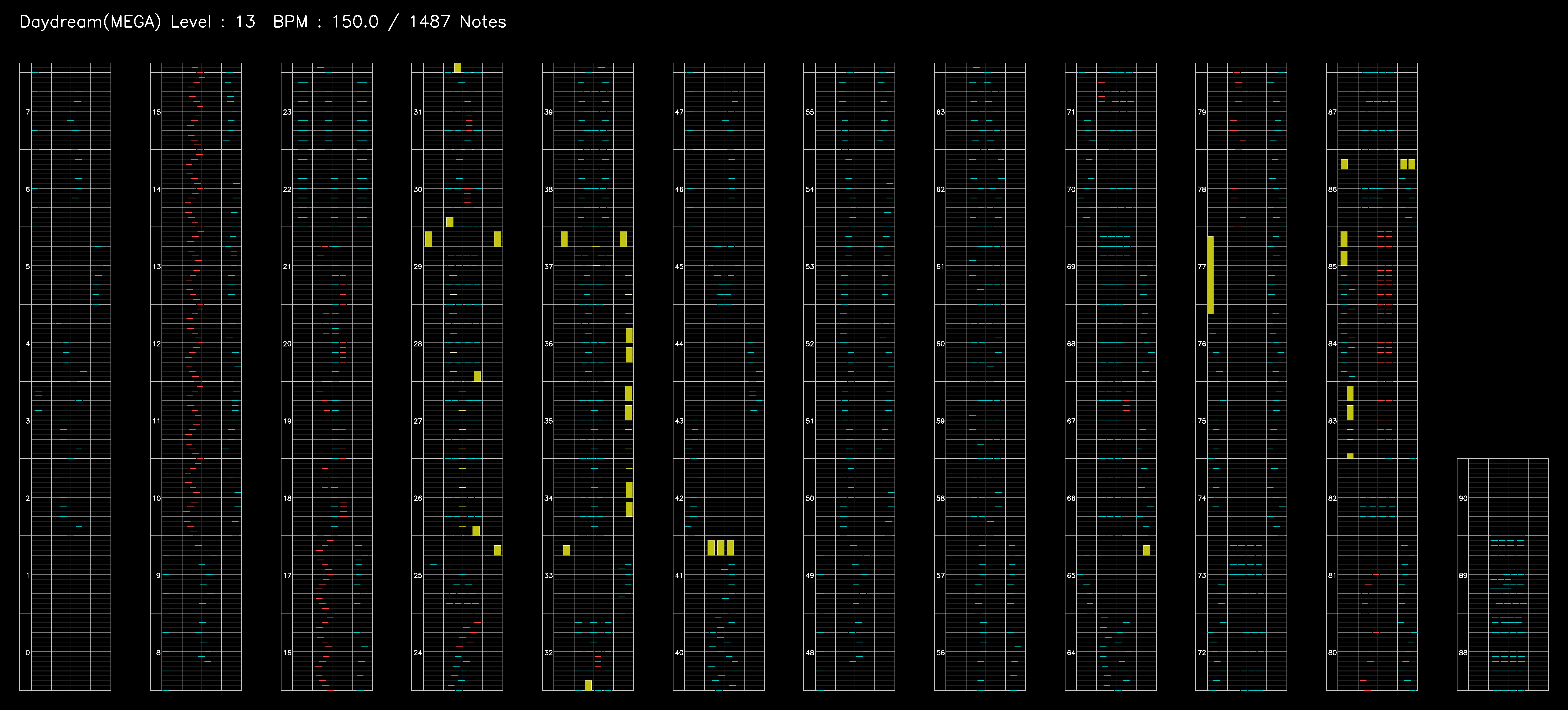The image size is (1568, 710).
Task: Select measure label "44"
Action: coord(679,344)
